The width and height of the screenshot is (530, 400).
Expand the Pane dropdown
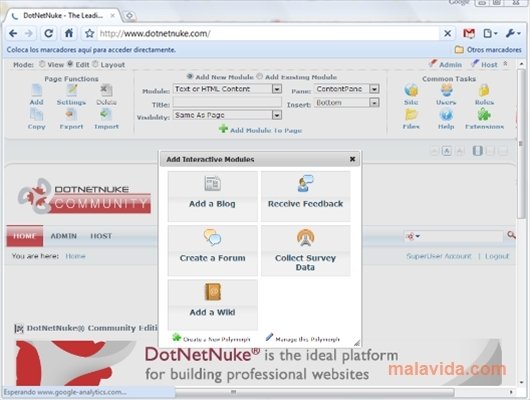pyautogui.click(x=374, y=89)
